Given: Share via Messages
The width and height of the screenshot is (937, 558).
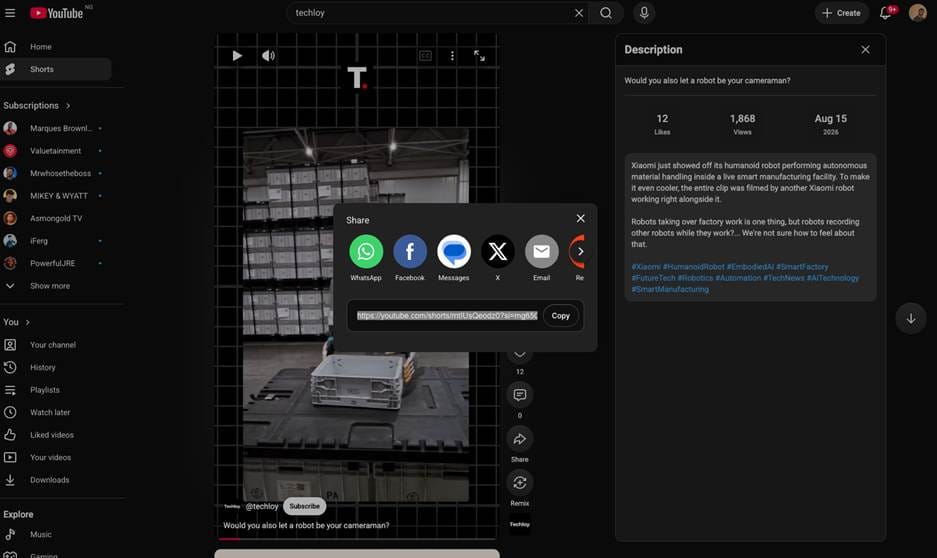Looking at the screenshot, I should (454, 252).
